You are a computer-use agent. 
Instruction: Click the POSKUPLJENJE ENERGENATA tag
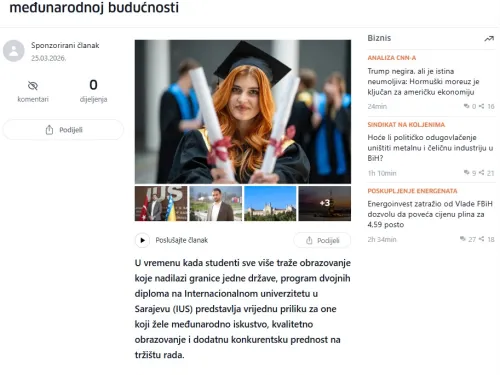click(412, 191)
